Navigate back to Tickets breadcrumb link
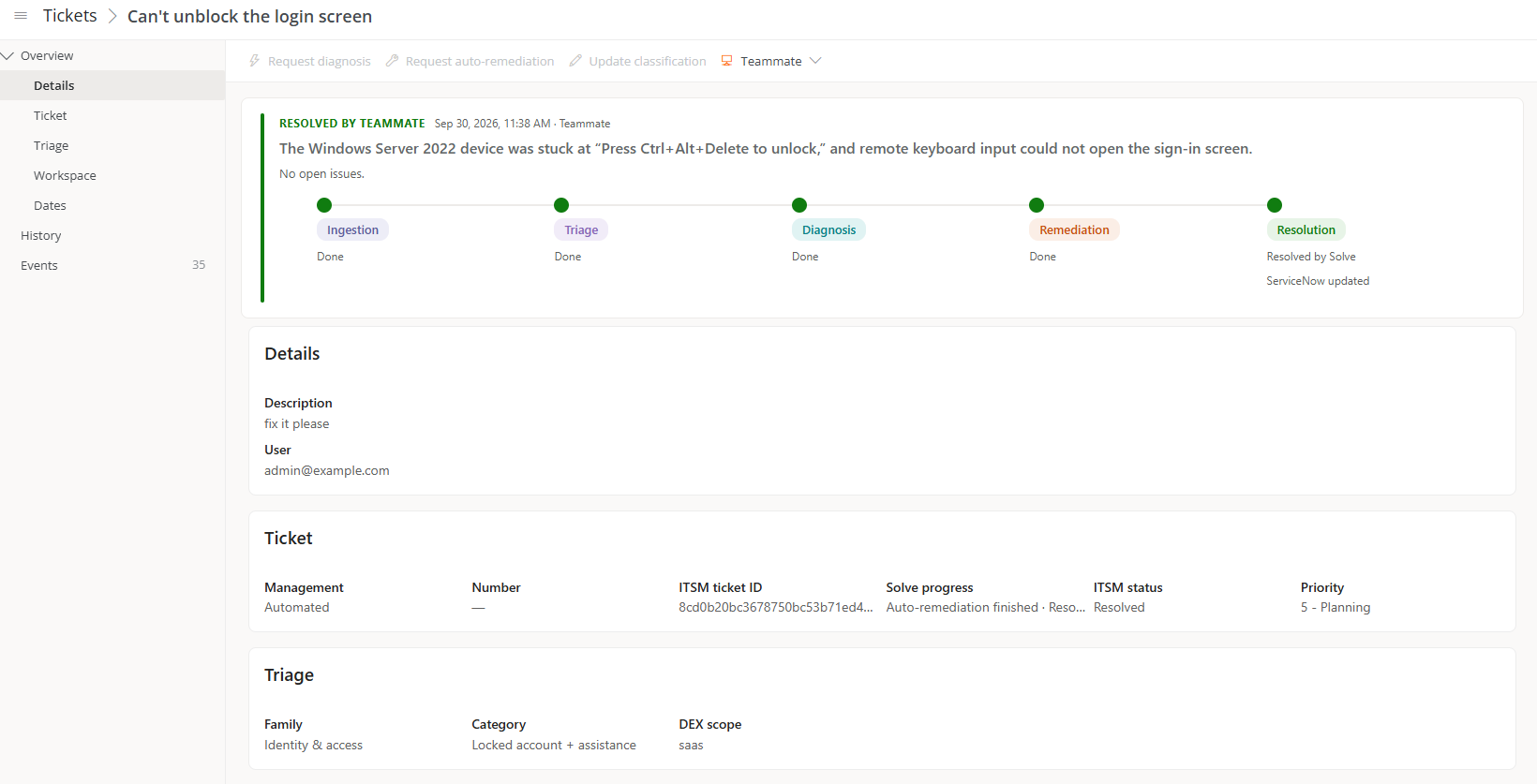Viewport: 1537px width, 784px height. click(70, 16)
